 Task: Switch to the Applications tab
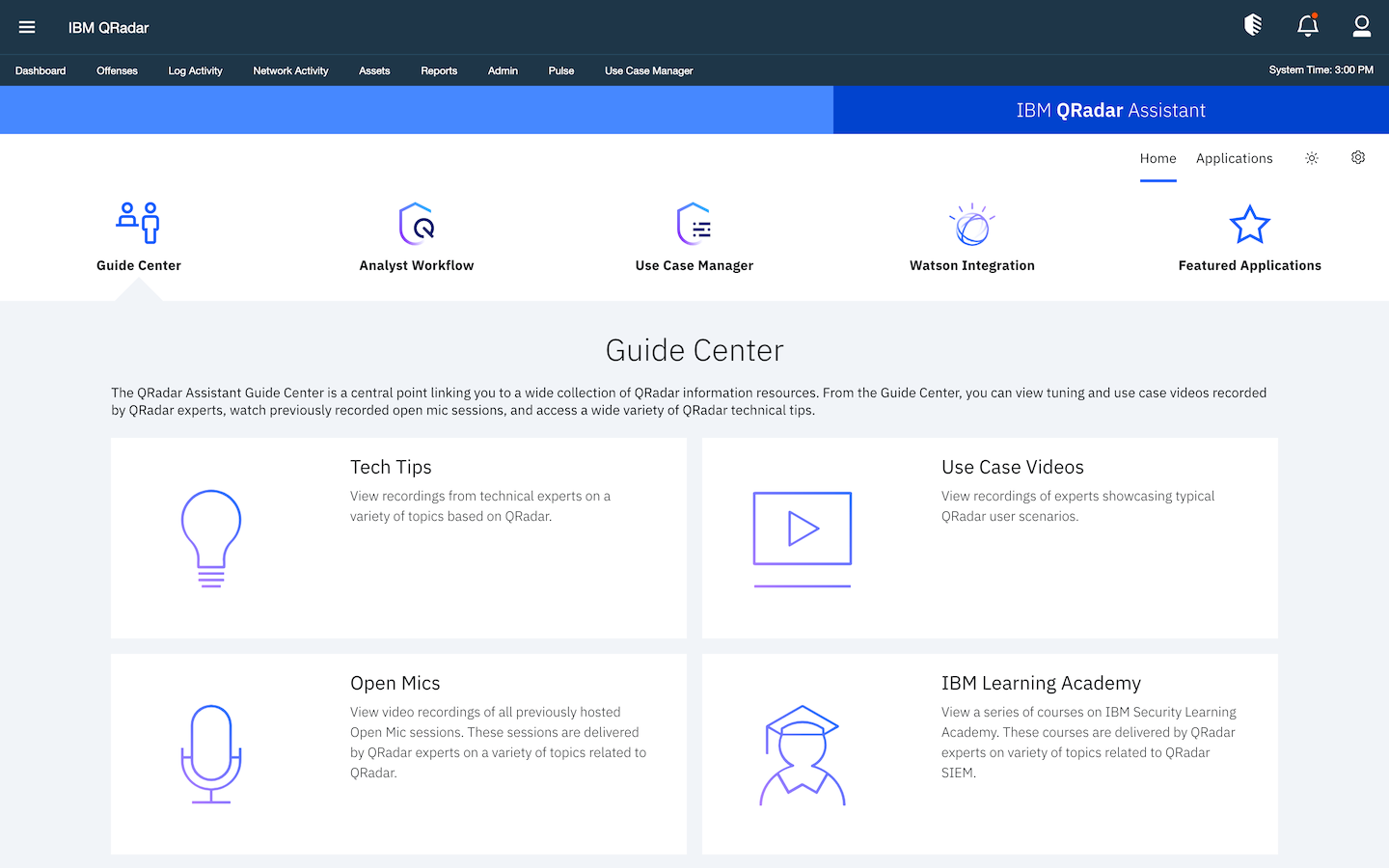[x=1234, y=158]
